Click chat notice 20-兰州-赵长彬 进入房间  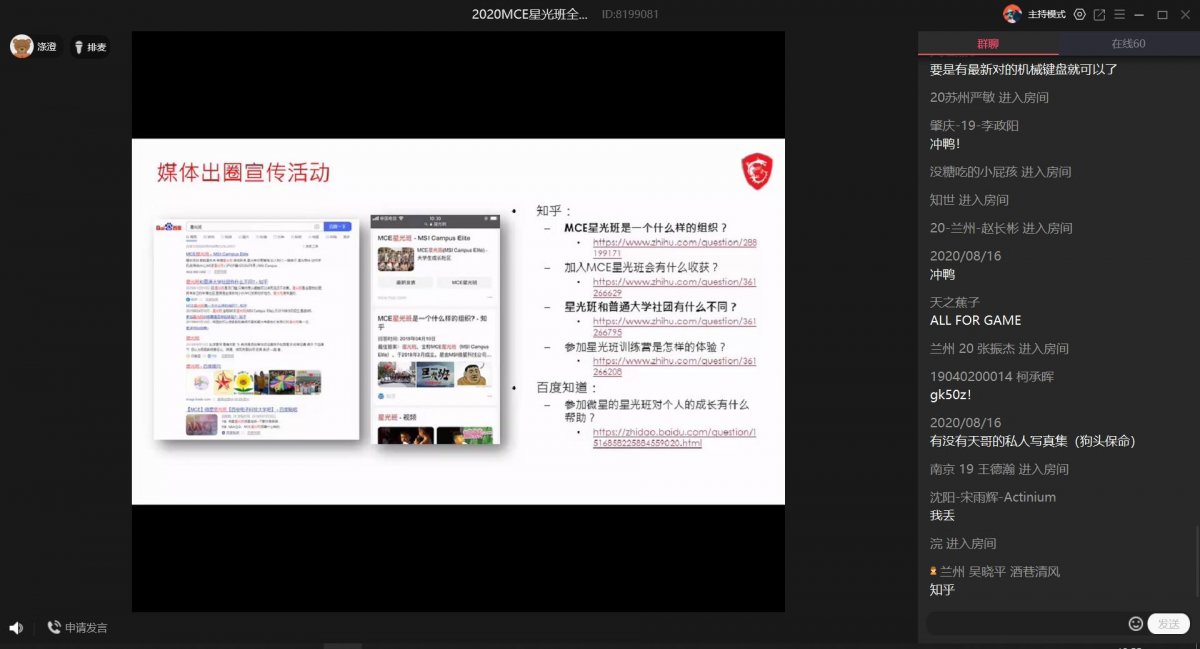(x=1001, y=227)
